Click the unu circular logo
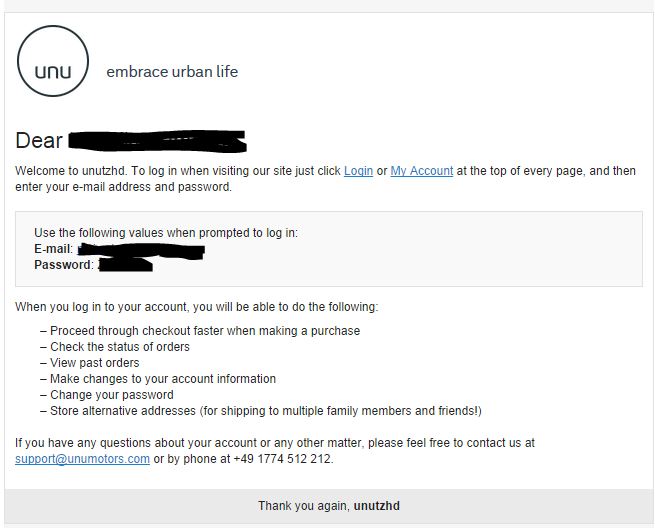This screenshot has height=528, width=655. 53,62
